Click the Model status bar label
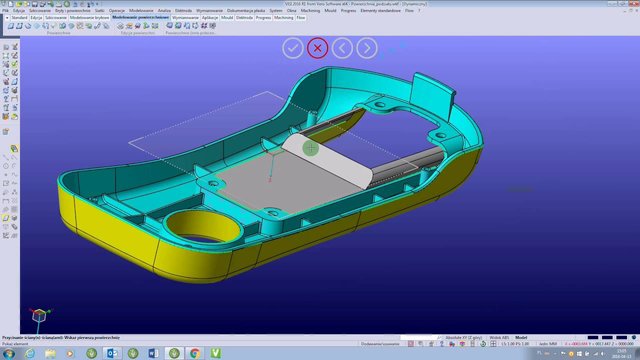Image resolution: width=640 pixels, height=360 pixels. 521,338
